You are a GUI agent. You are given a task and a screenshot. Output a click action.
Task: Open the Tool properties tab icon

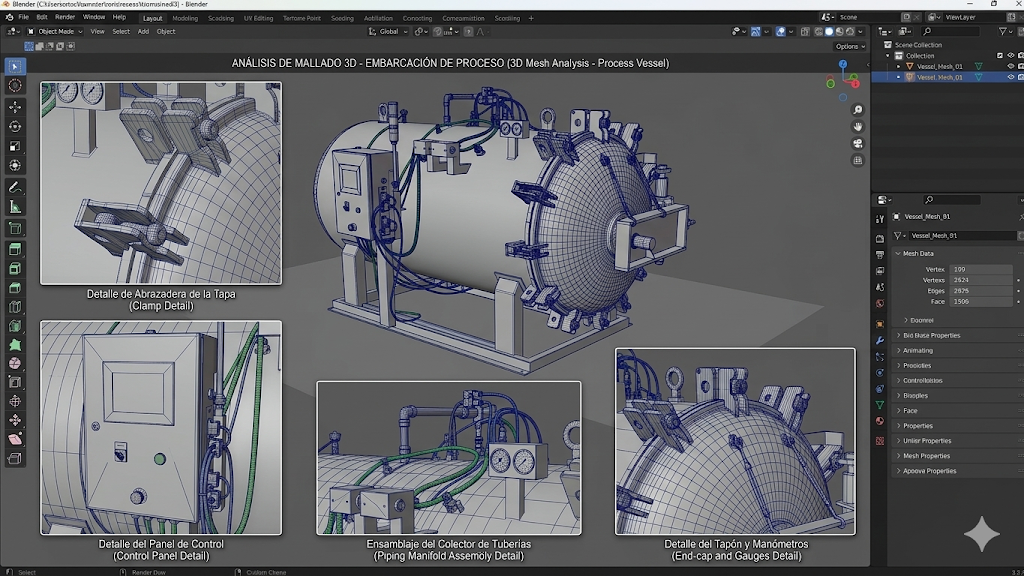pyautogui.click(x=880, y=219)
